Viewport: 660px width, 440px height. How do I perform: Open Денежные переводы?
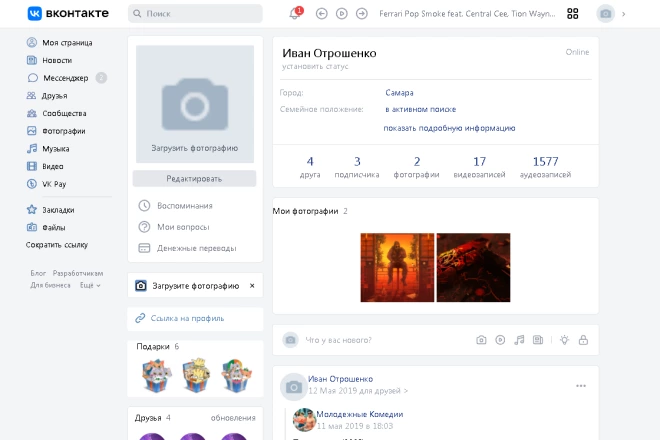click(x=187, y=248)
